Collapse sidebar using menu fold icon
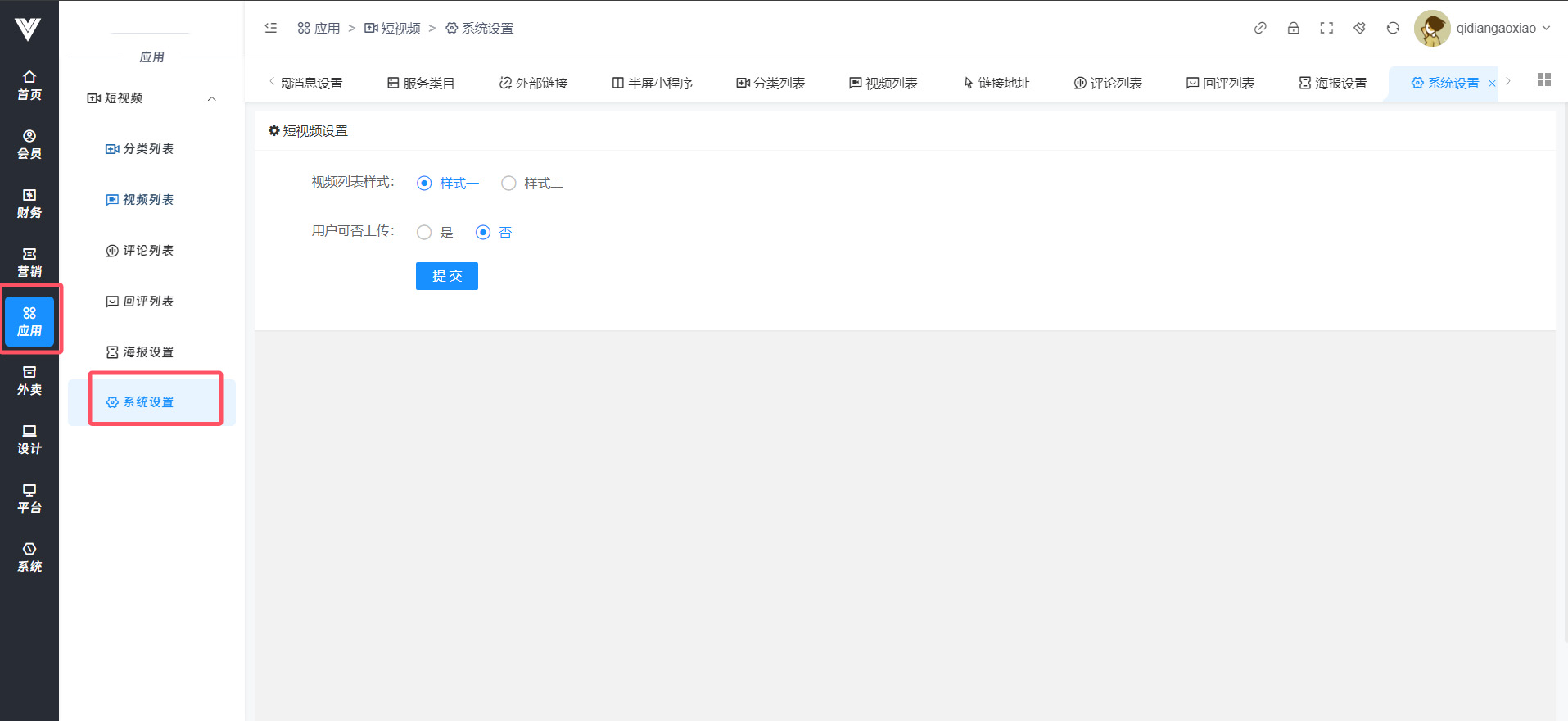This screenshot has width=1568, height=721. (271, 28)
